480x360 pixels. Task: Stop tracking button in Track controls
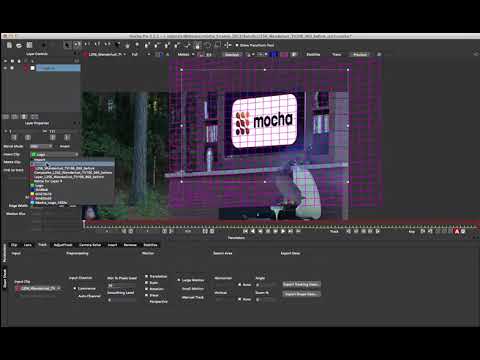pyautogui.click(x=363, y=231)
